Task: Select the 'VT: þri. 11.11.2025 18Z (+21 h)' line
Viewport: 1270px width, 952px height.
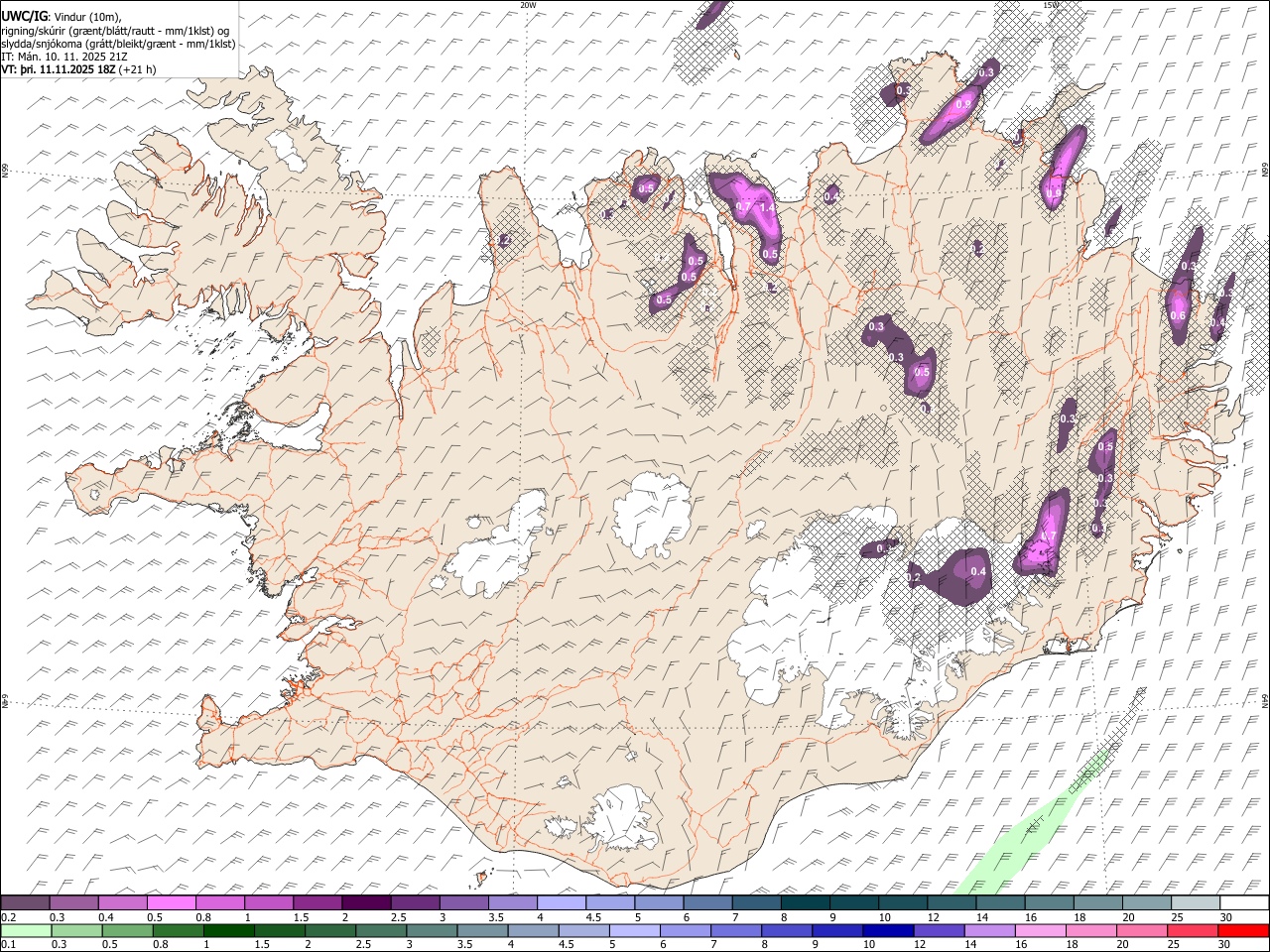Action: coord(78,69)
